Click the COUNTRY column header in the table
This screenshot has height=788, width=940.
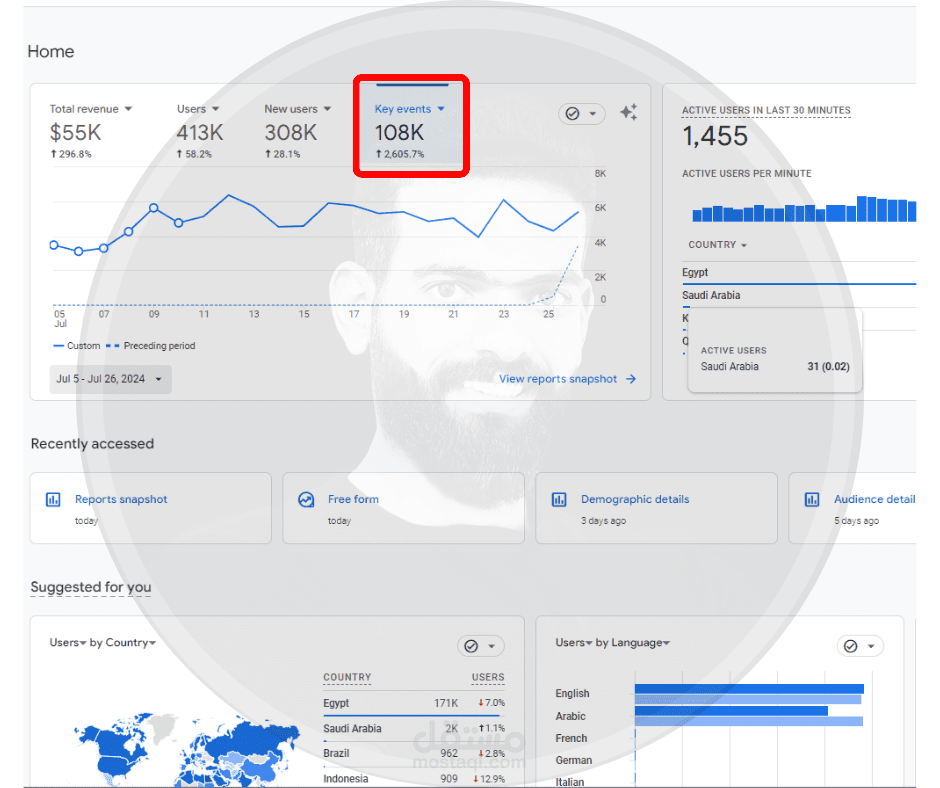347,677
